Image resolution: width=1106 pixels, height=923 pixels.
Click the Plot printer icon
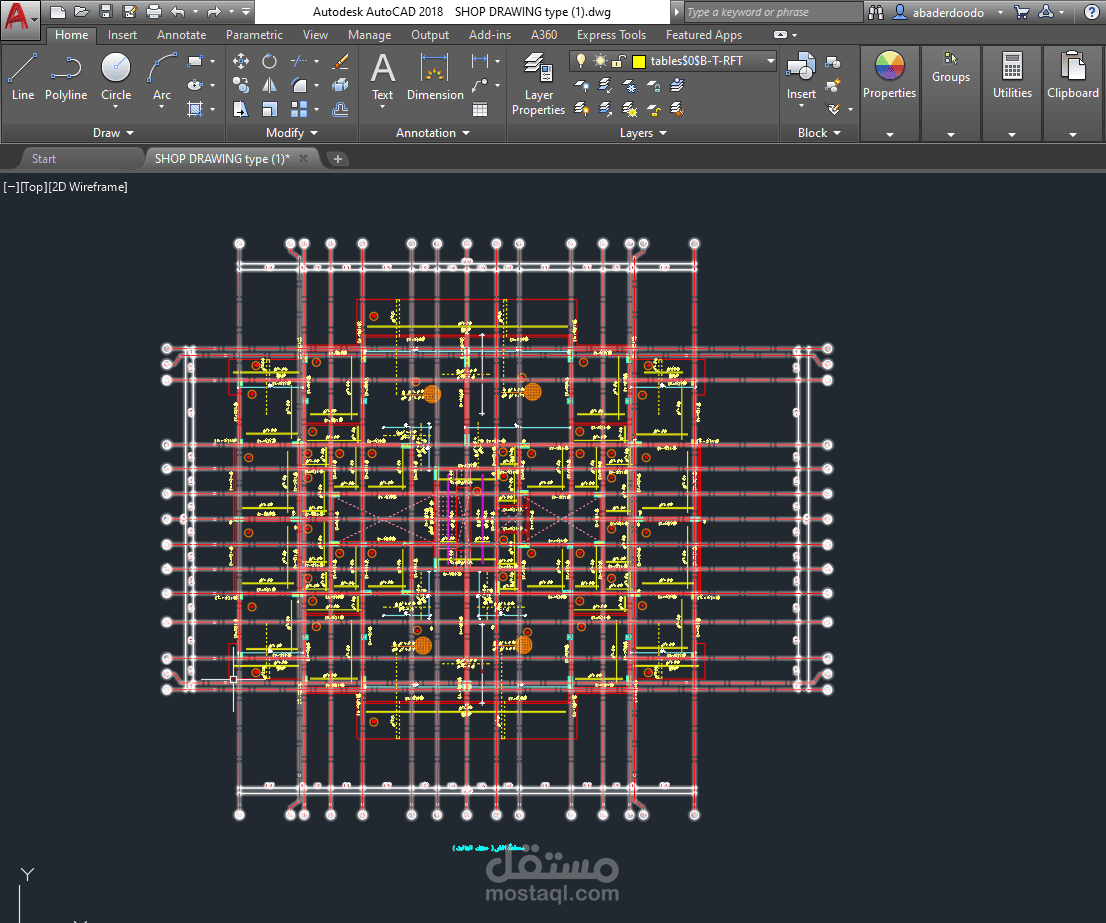pos(153,12)
